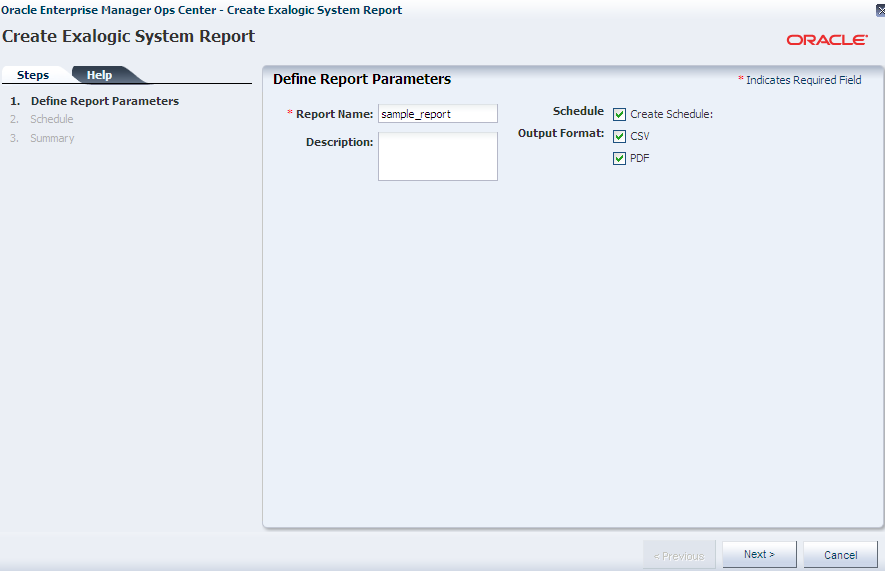
Task: Uncheck the PDF output format
Action: point(619,159)
